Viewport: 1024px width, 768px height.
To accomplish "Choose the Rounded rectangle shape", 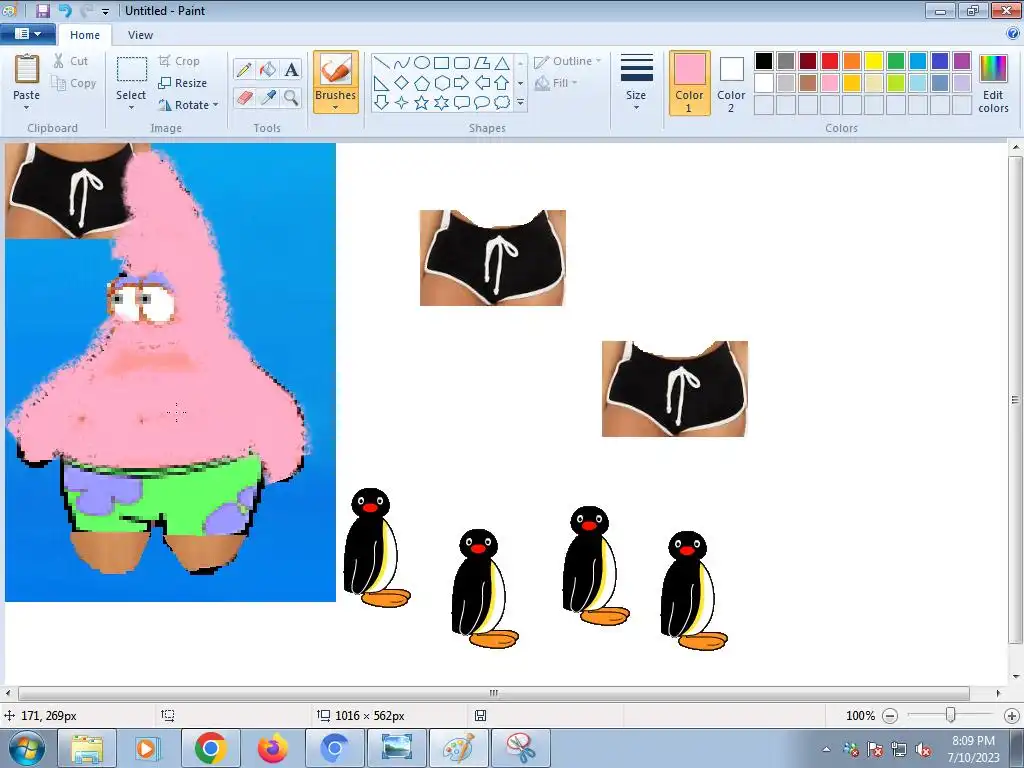I will [462, 63].
